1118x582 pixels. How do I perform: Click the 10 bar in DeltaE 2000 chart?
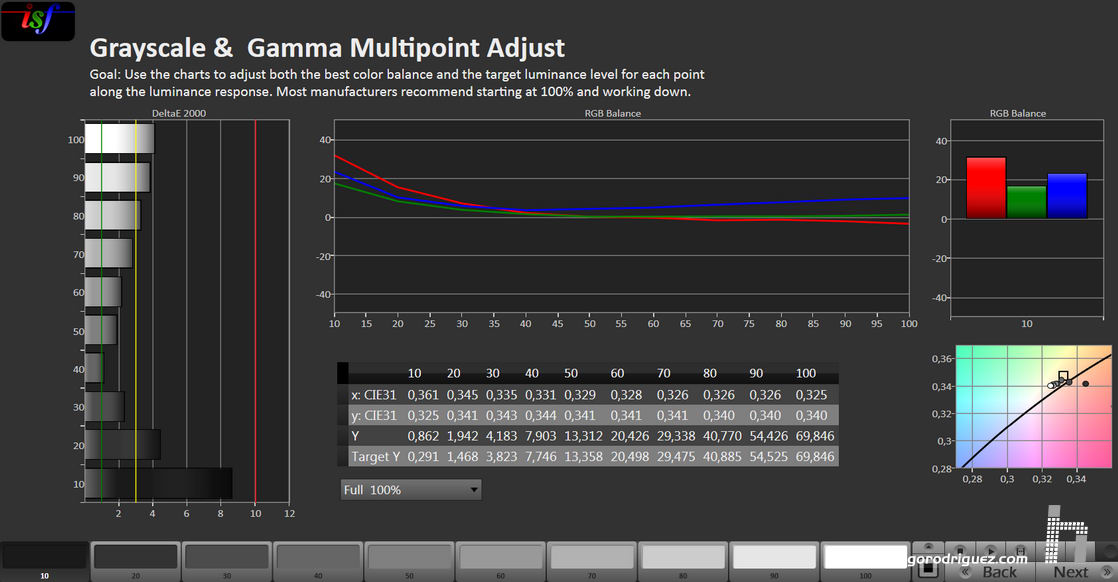pyautogui.click(x=159, y=483)
